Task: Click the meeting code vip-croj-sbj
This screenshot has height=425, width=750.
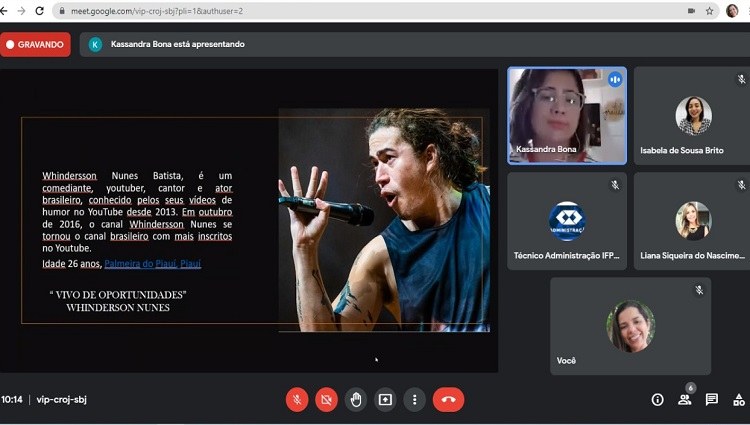Action: [x=62, y=399]
